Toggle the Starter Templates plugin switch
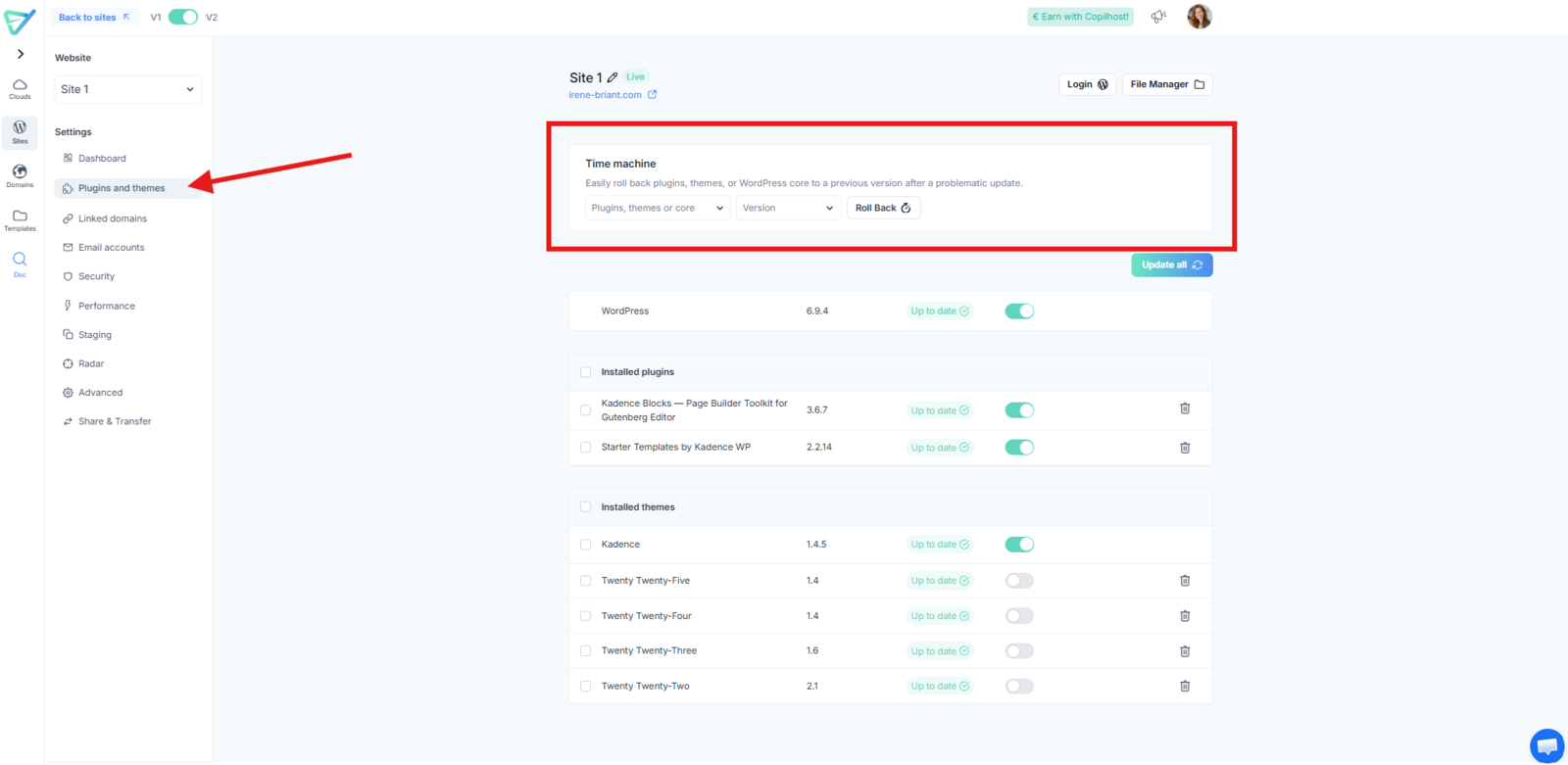 [1019, 448]
